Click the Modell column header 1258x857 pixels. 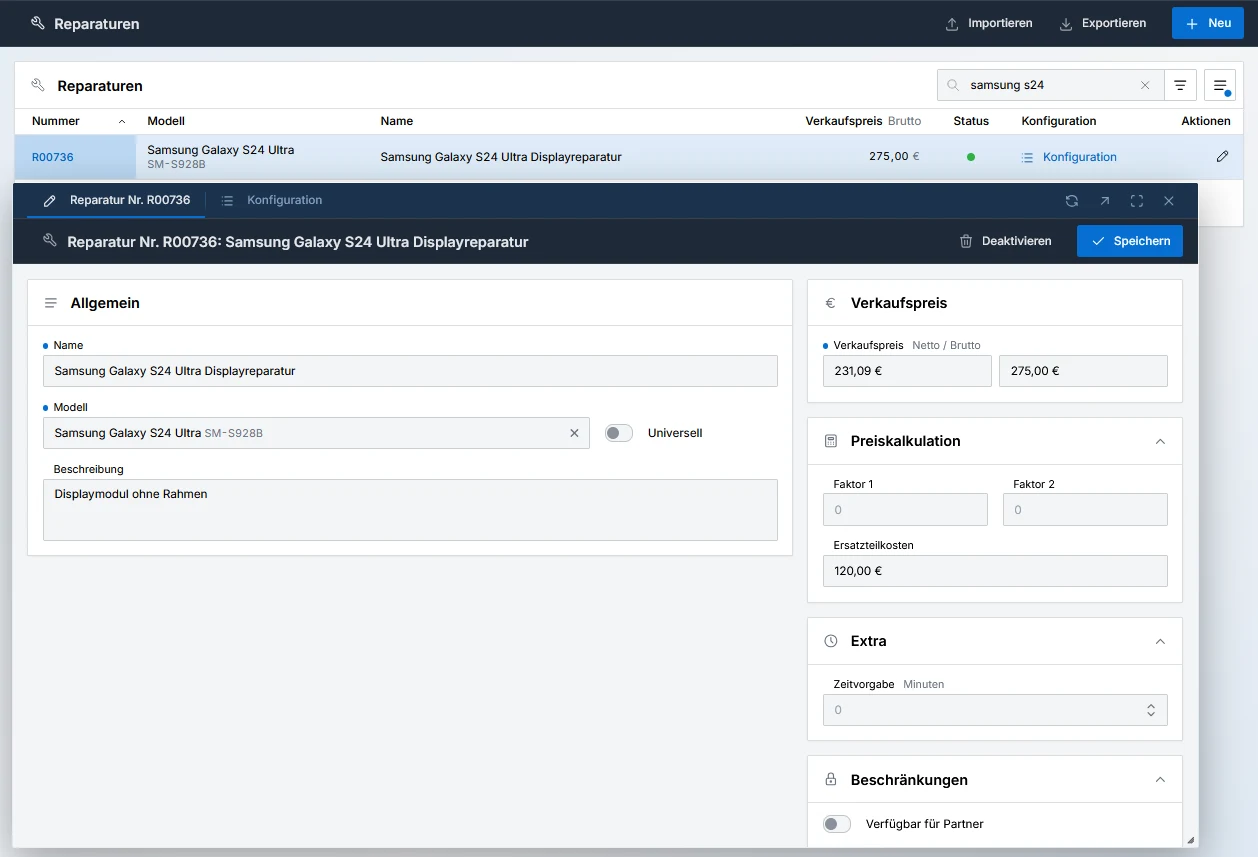[x=166, y=121]
